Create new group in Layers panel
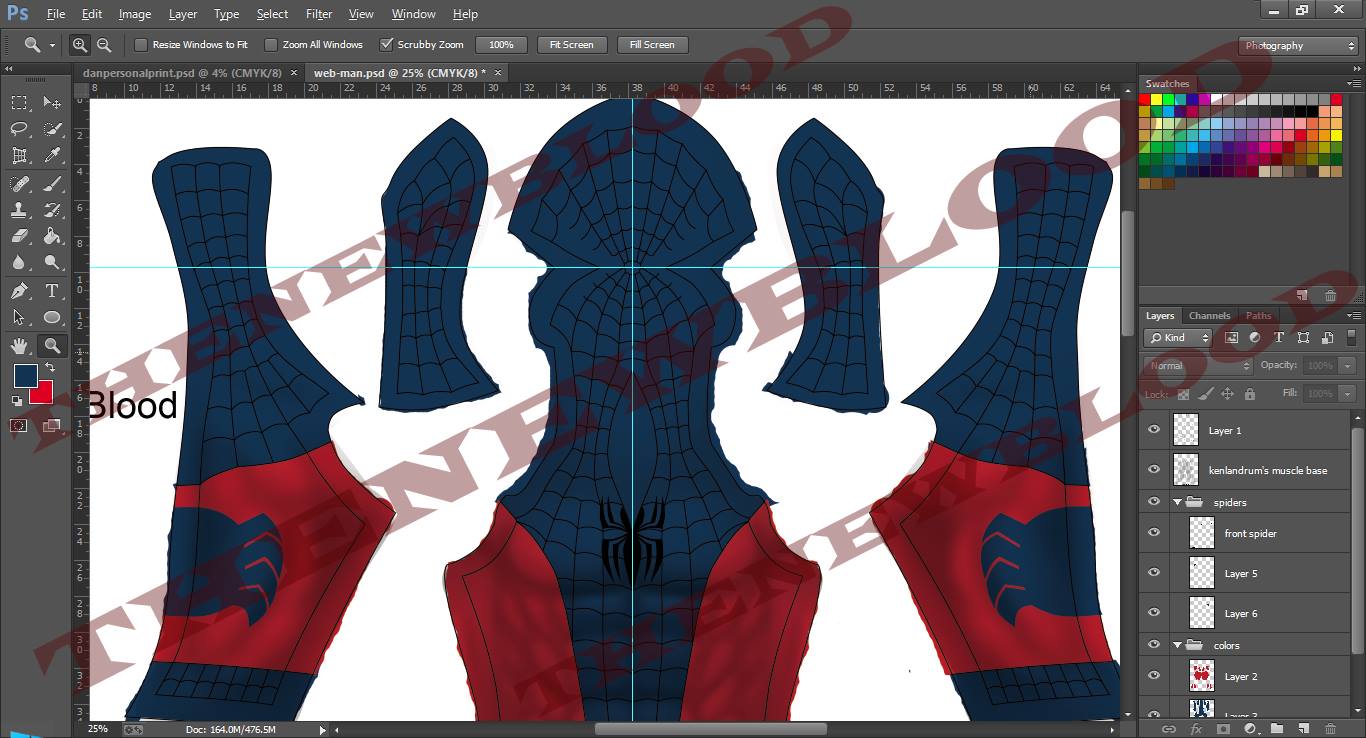This screenshot has width=1366, height=738. [x=1277, y=729]
